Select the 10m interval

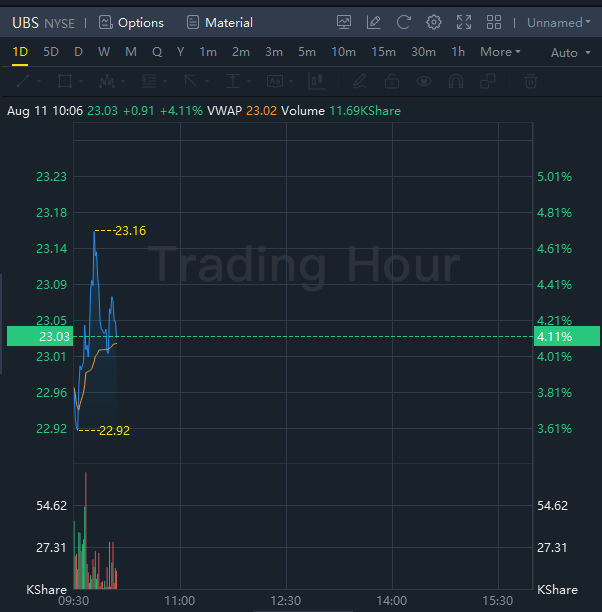344,52
